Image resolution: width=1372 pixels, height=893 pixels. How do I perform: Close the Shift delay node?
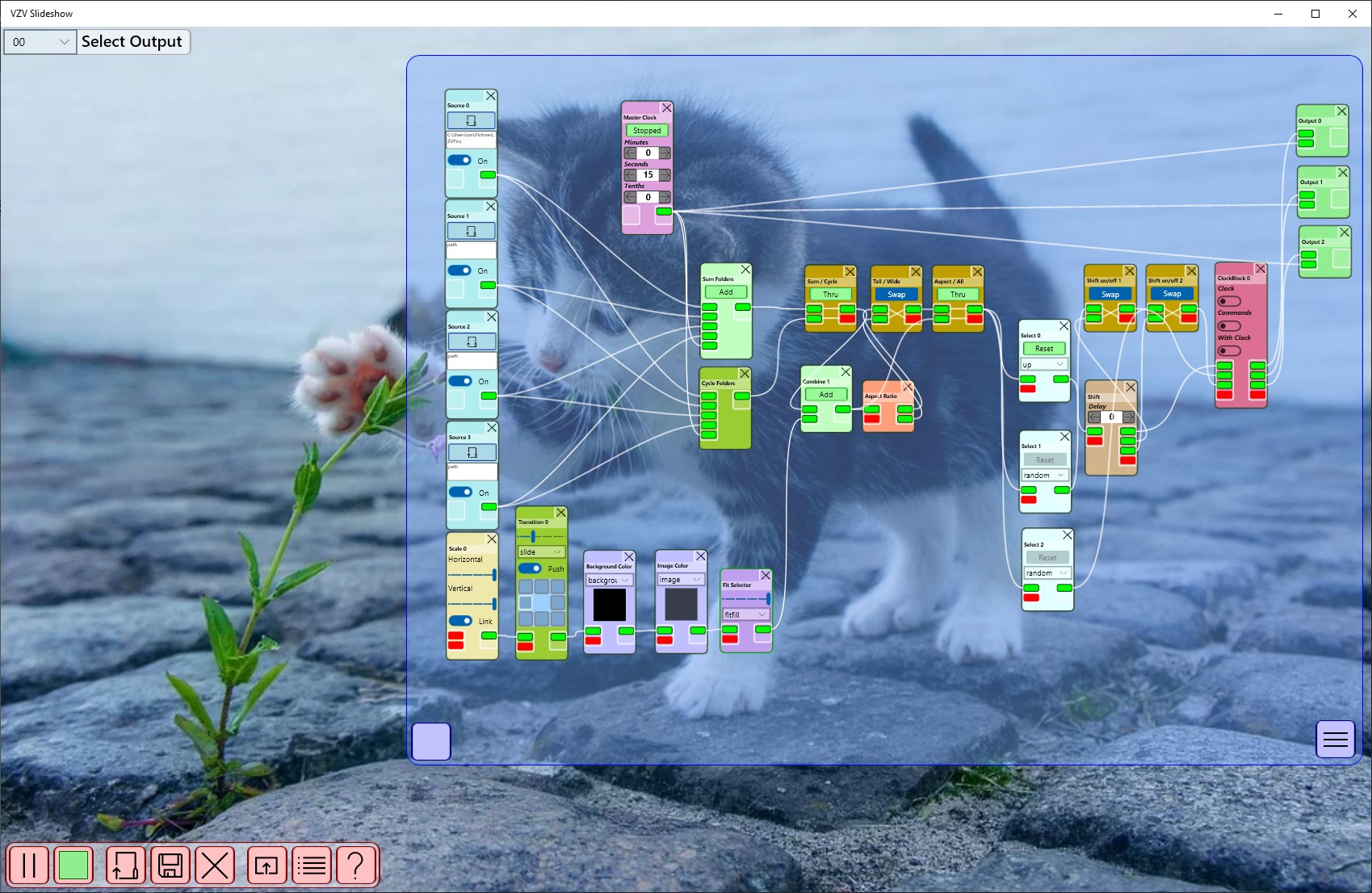tap(1131, 388)
